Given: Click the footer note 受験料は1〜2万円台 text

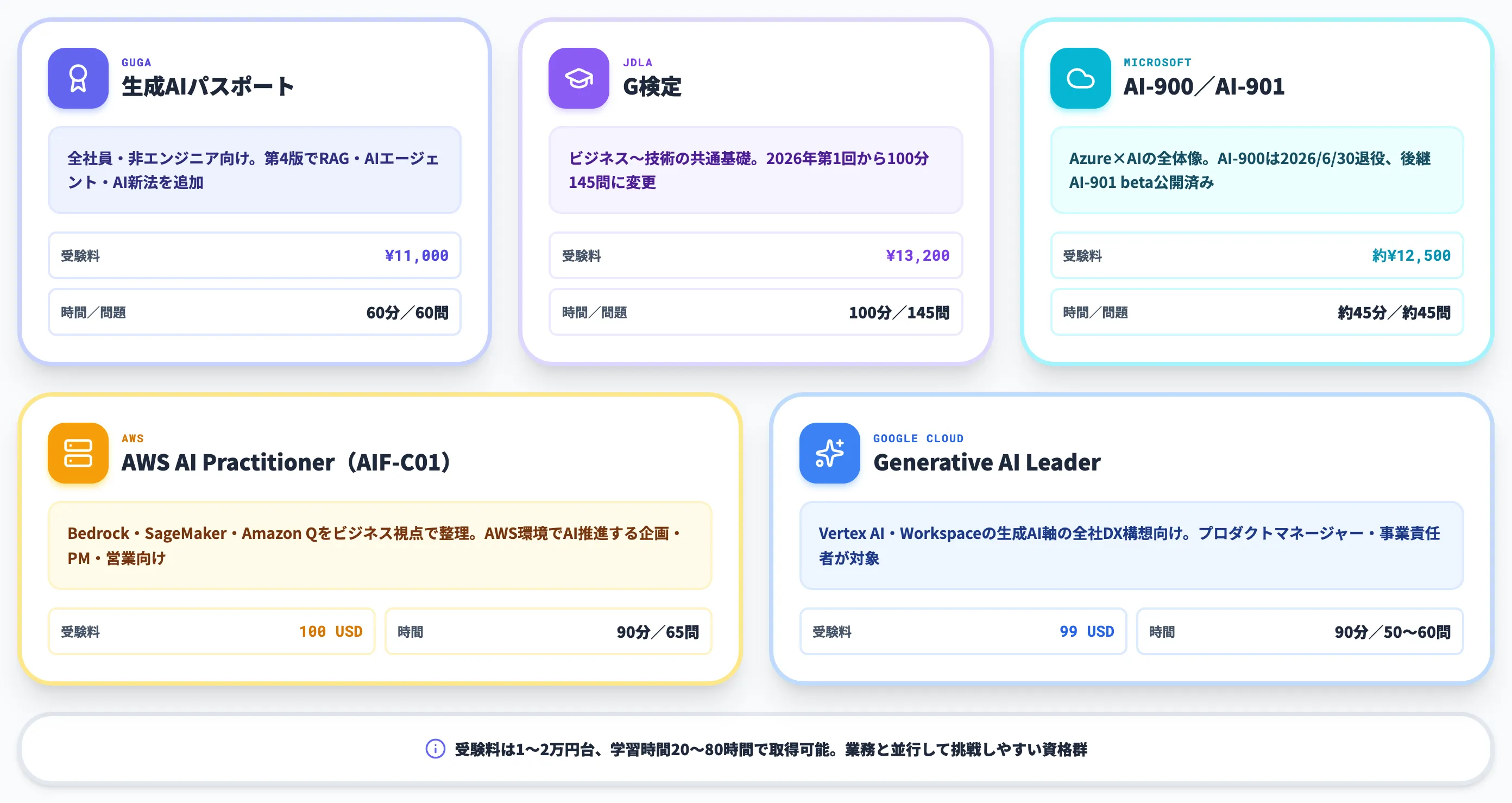Looking at the screenshot, I should pos(771,750).
